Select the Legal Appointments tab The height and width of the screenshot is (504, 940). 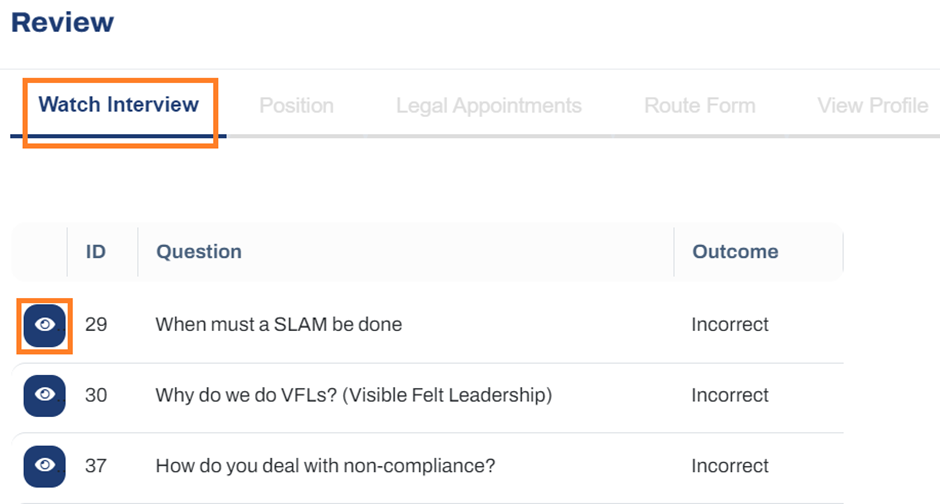point(489,105)
